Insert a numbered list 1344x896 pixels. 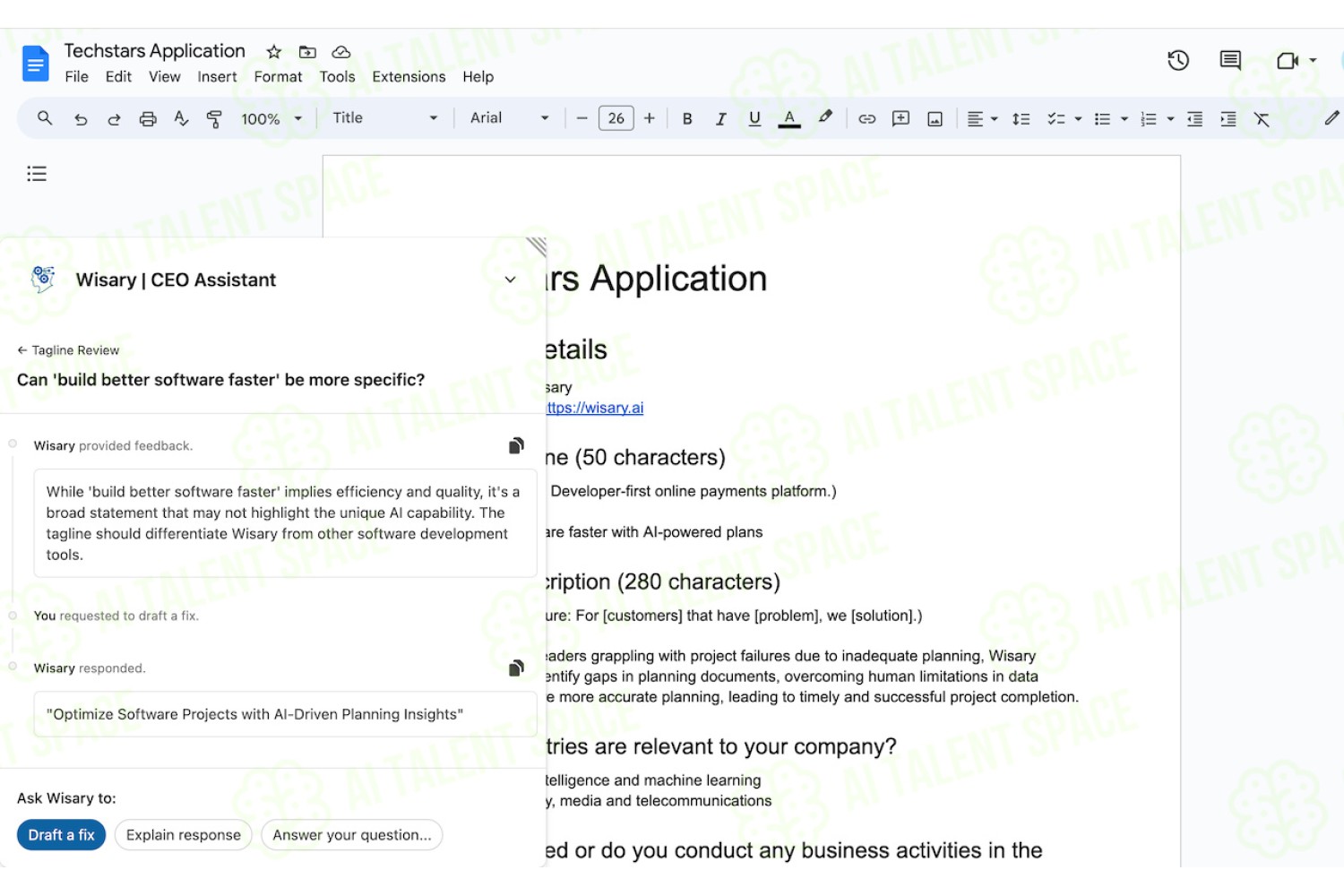pyautogui.click(x=1149, y=118)
